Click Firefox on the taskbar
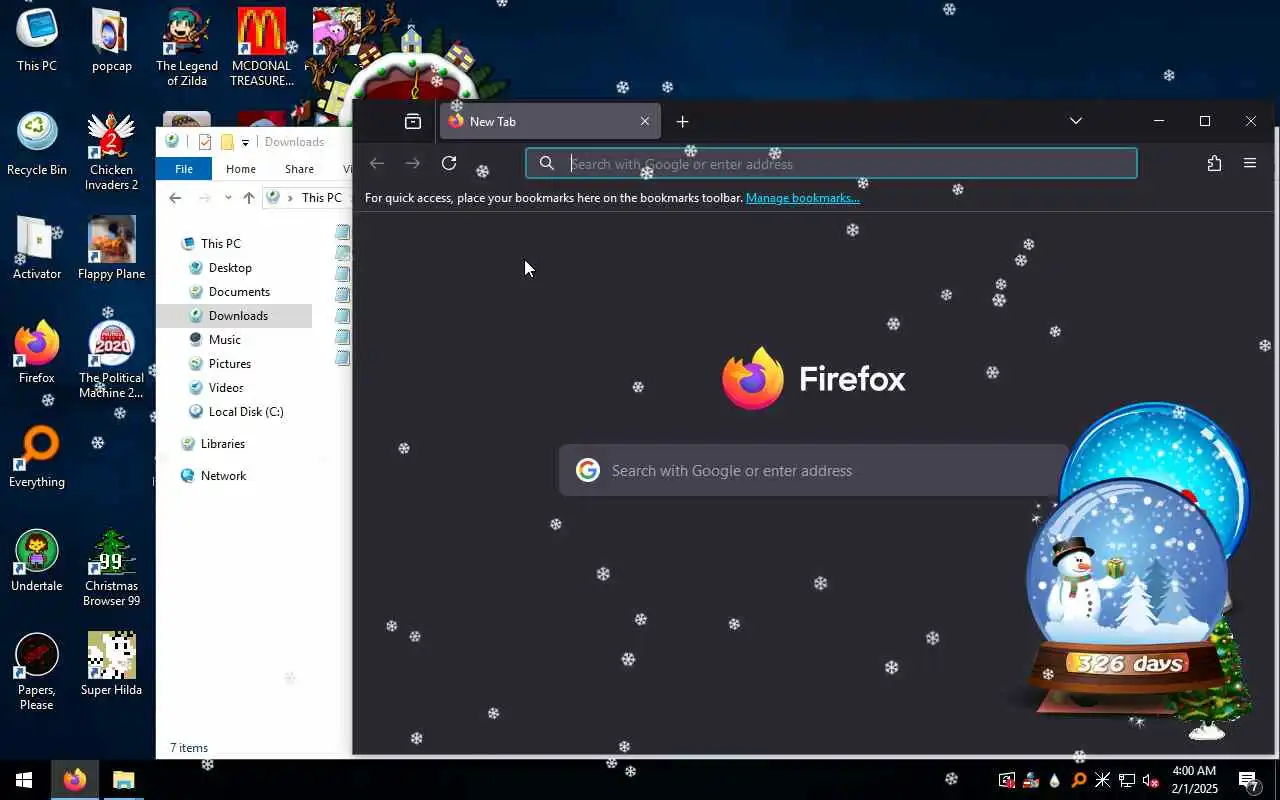Viewport: 1280px width, 800px height. coord(75,780)
